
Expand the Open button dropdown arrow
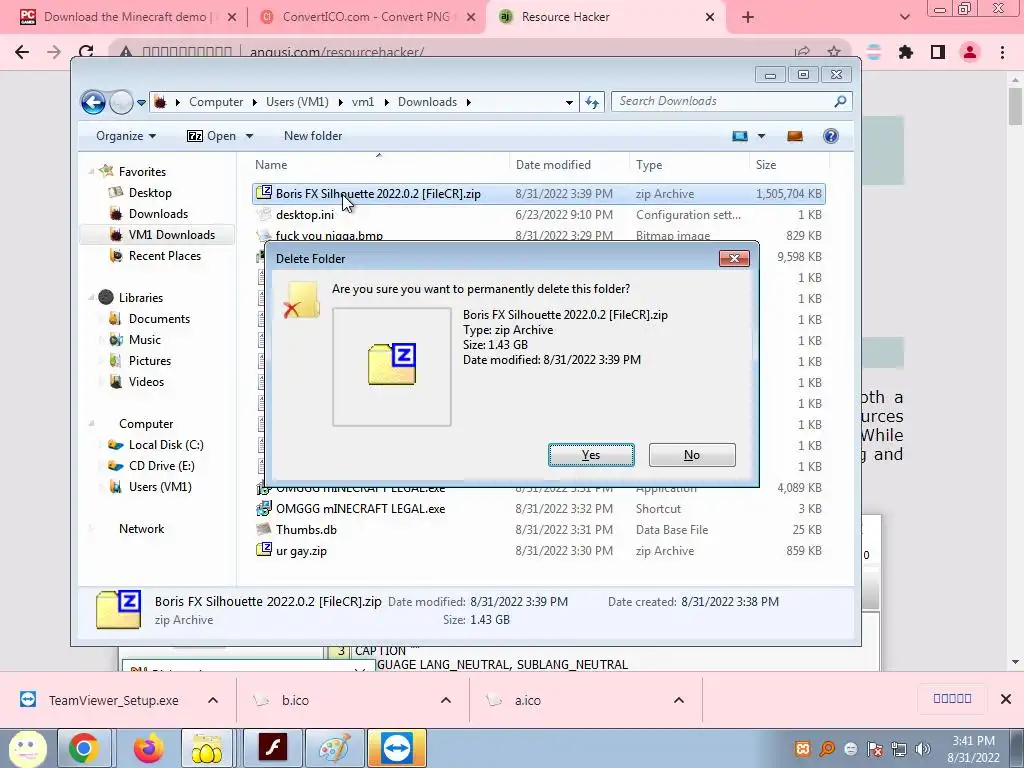249,136
